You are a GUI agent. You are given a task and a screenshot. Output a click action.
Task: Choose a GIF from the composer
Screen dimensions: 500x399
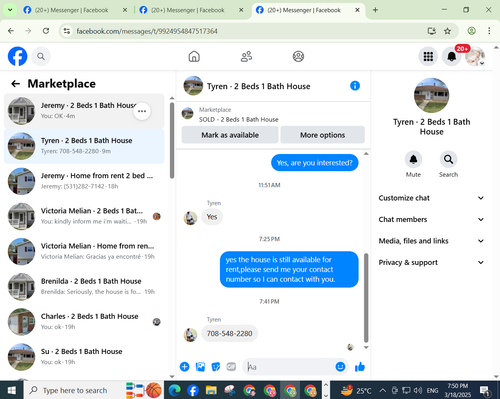tap(231, 367)
